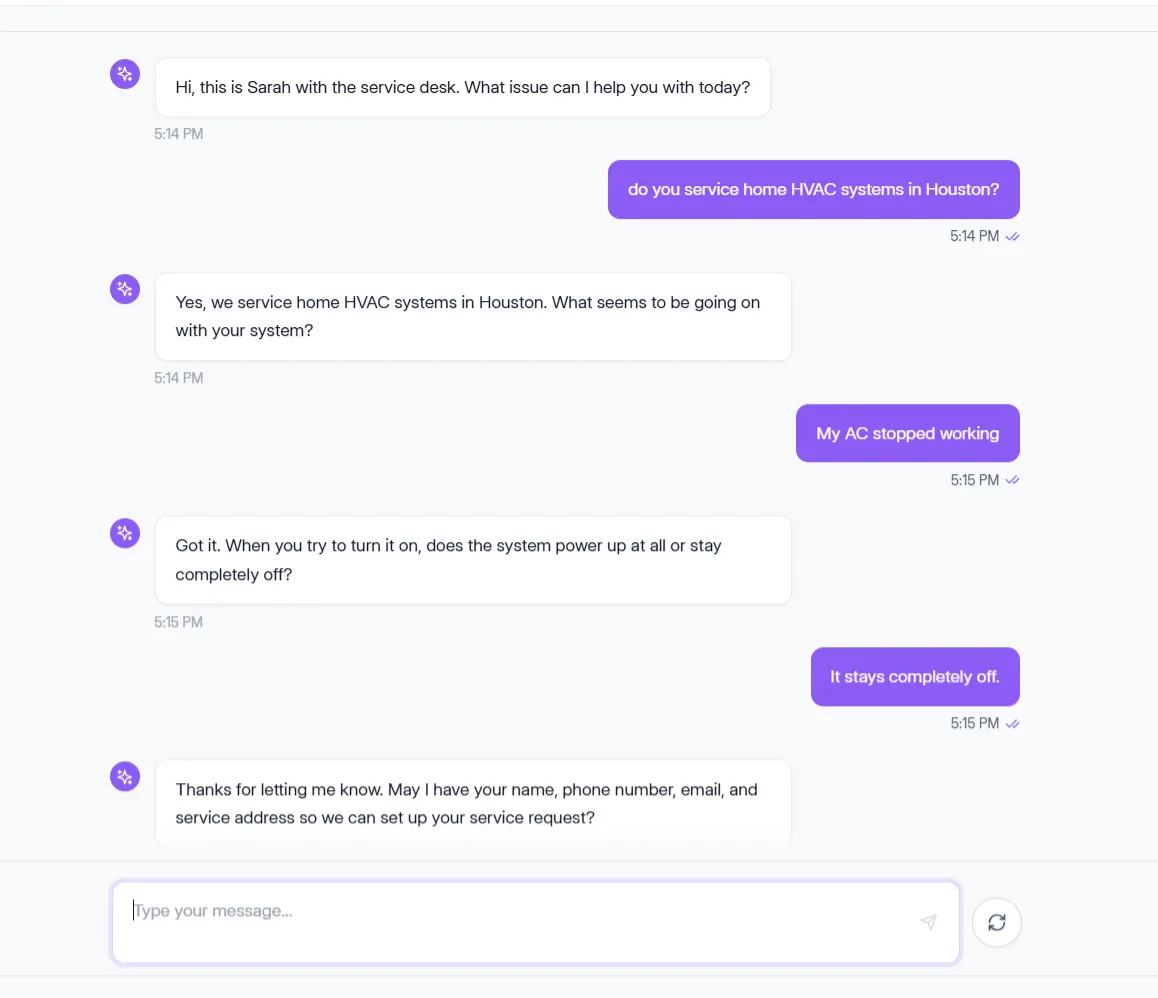Click read receipt under 'My AC stopped working'
This screenshot has height=998, width=1158.
pos(1012,480)
